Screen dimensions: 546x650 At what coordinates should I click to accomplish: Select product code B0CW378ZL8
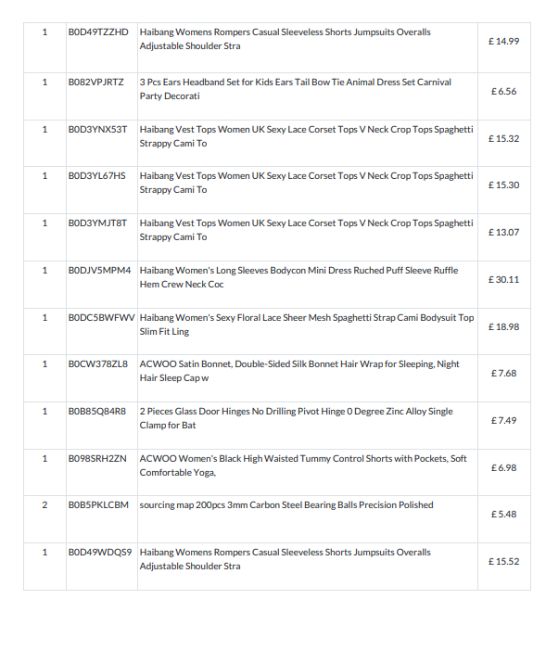coord(98,364)
